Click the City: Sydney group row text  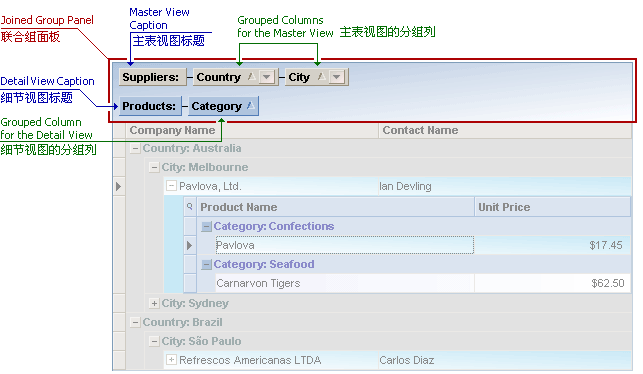[195, 303]
